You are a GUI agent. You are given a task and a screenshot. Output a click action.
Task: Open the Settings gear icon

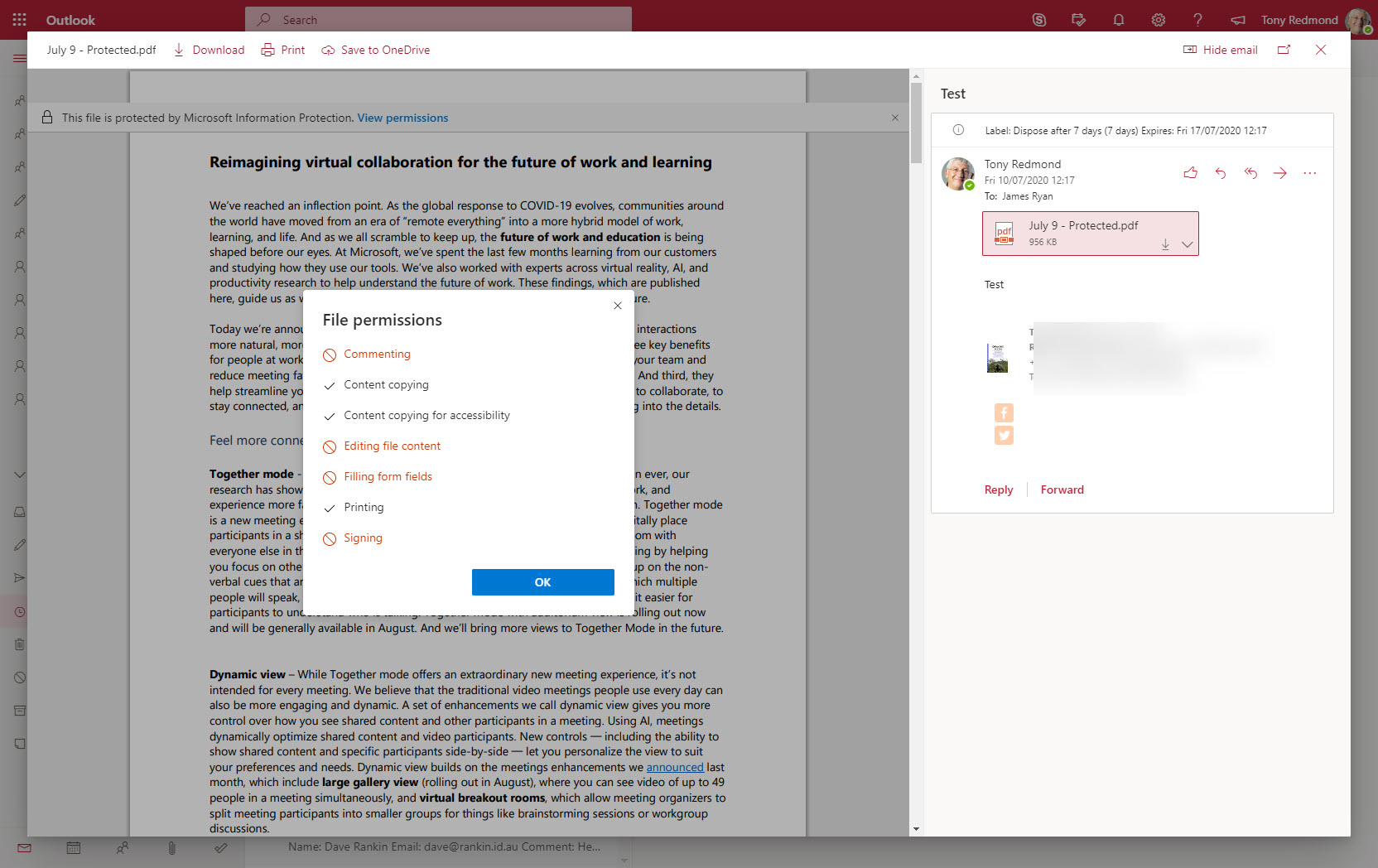point(1158,20)
